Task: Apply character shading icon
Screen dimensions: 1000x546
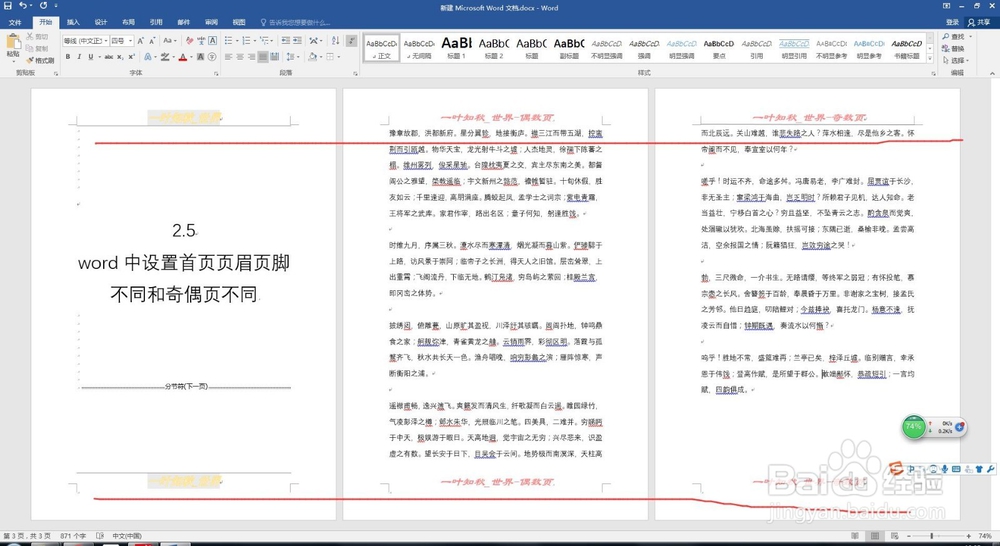Action: [x=200, y=57]
